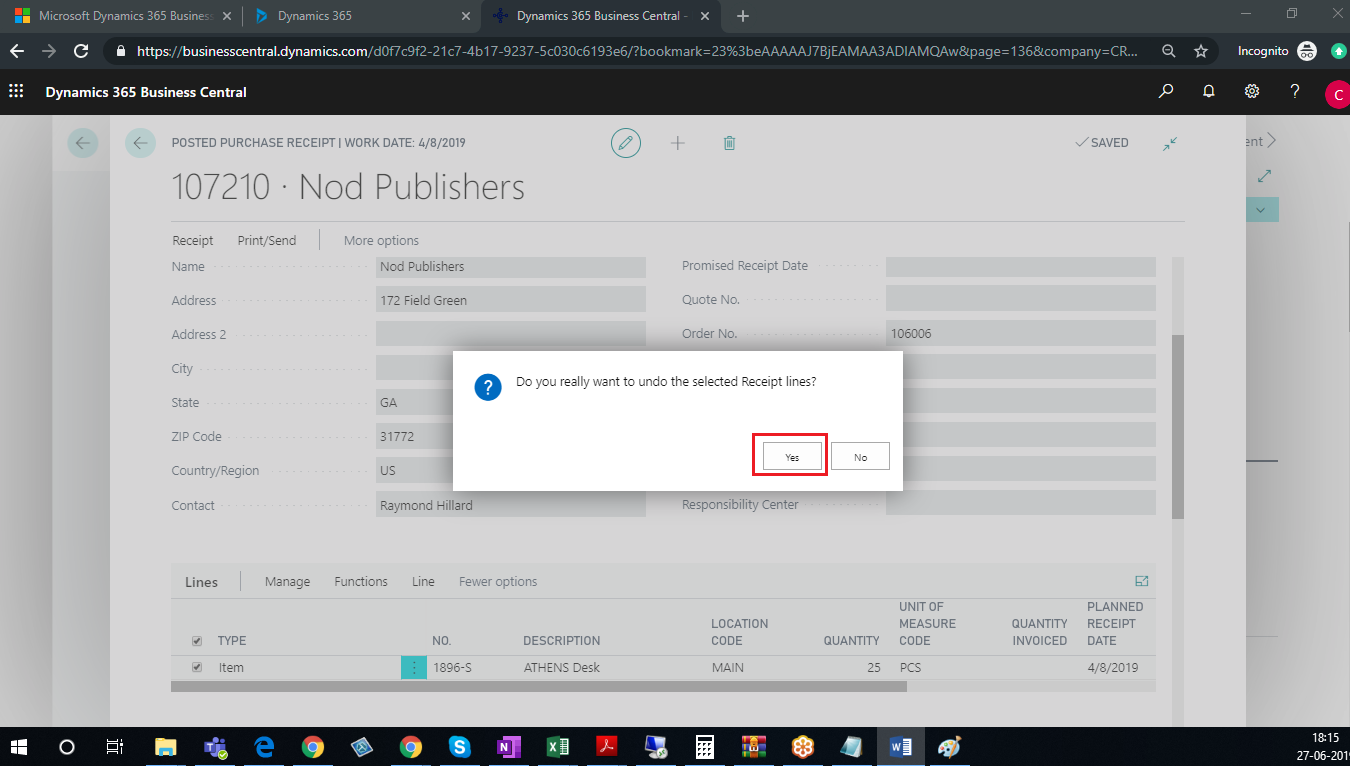Click the ATHENS Desk description cell
1350x766 pixels.
tap(561, 667)
